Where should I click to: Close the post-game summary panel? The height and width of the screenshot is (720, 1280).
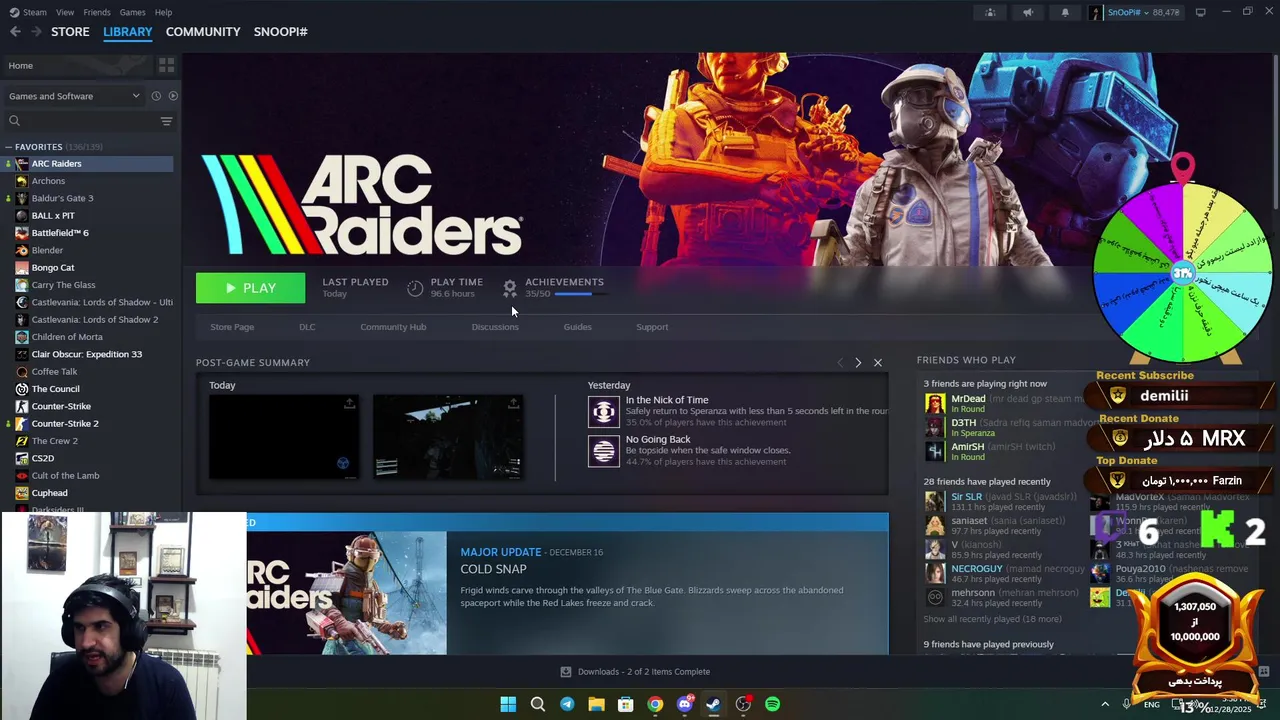pos(878,362)
